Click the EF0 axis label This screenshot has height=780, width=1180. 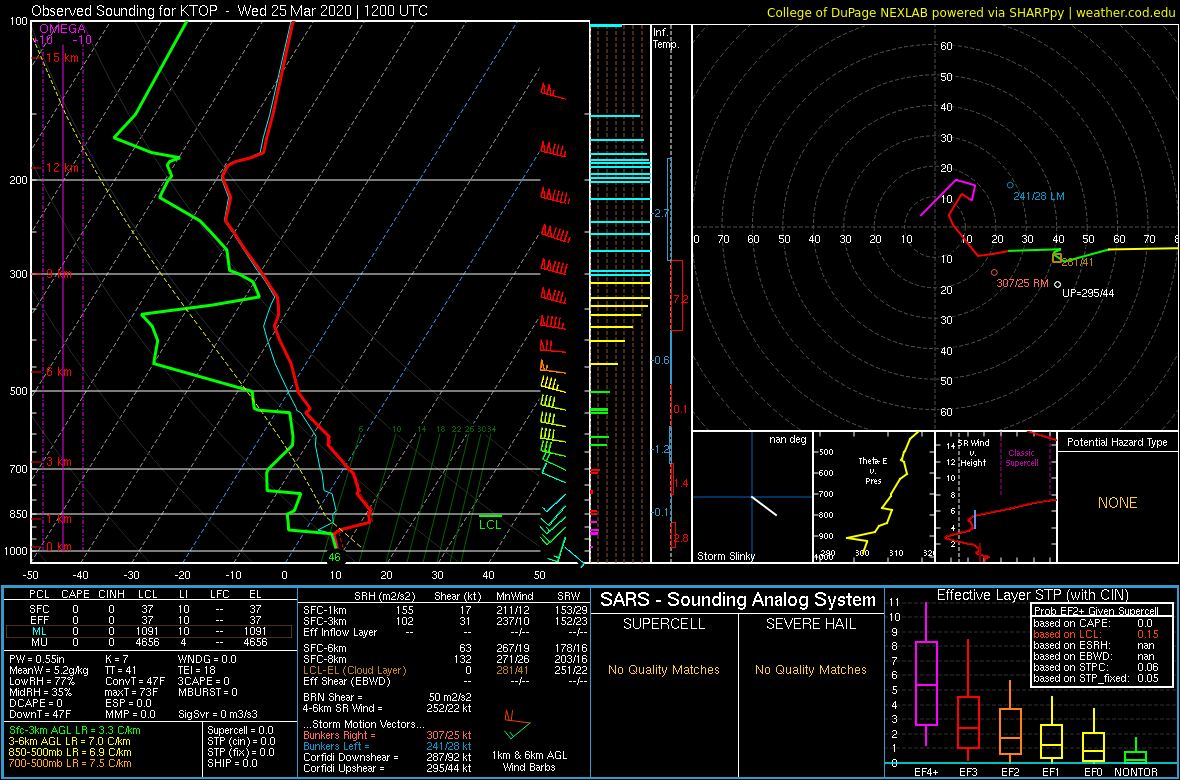(x=1094, y=772)
